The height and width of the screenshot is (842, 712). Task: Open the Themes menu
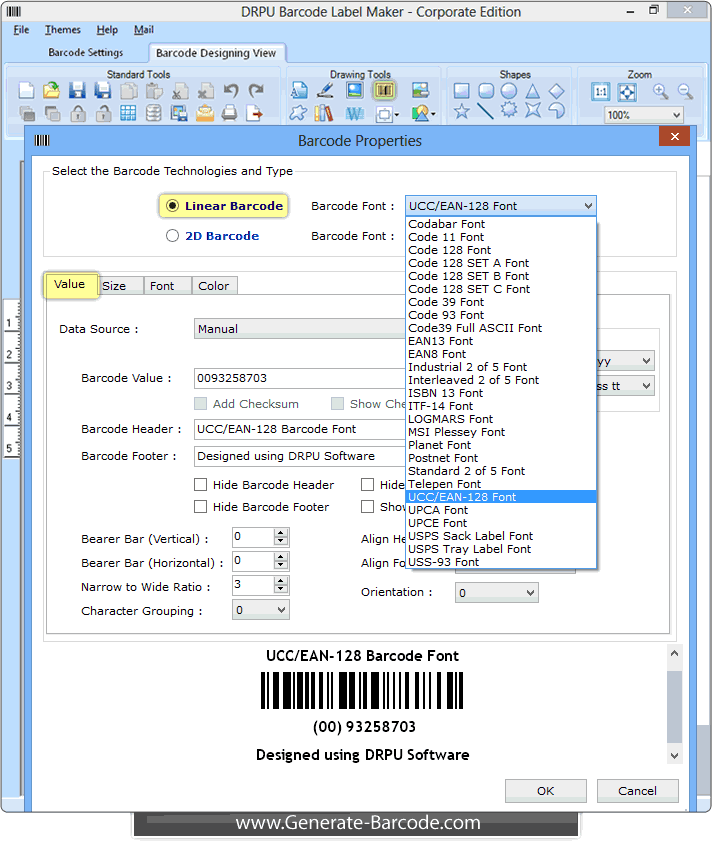(x=63, y=30)
